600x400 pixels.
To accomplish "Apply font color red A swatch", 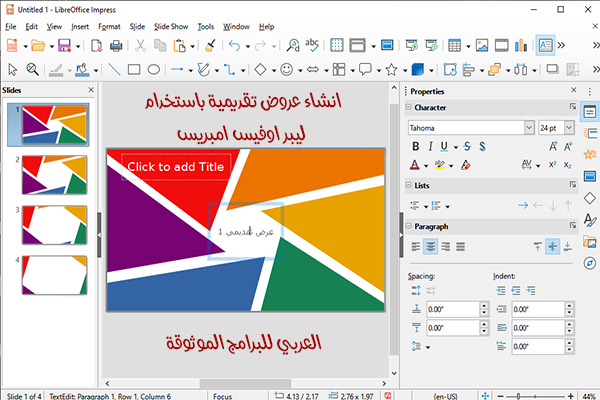I will pyautogui.click(x=415, y=165).
